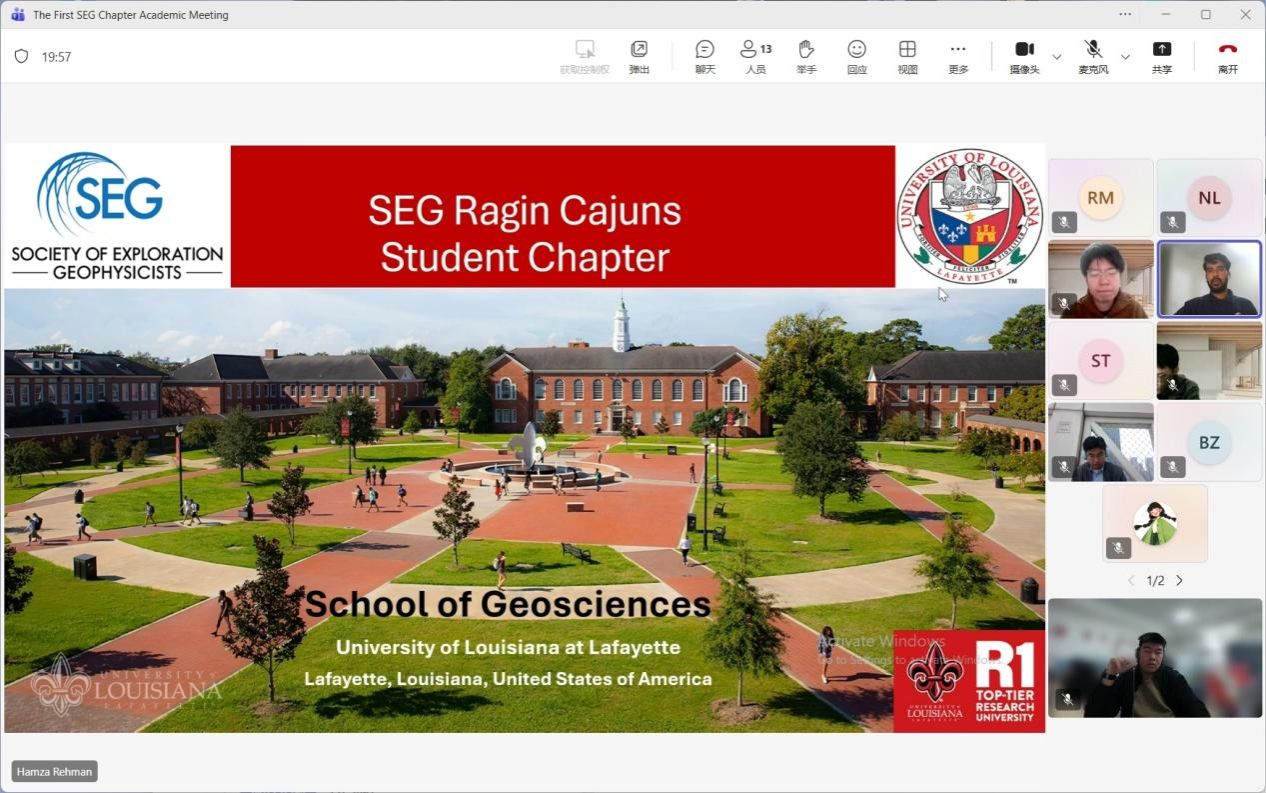Expand the camera options chevron

pos(1057,57)
